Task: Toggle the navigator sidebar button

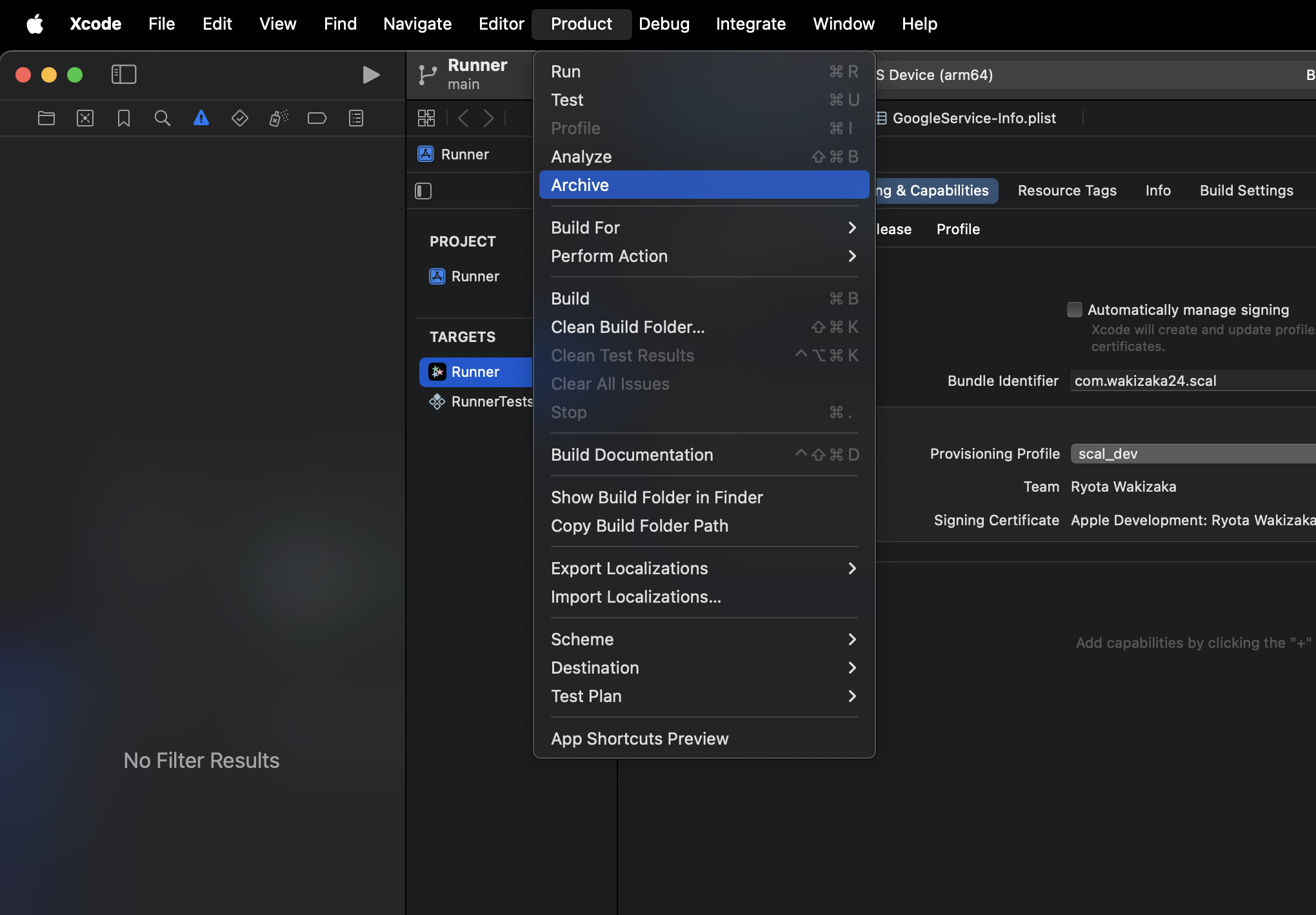Action: 123,74
